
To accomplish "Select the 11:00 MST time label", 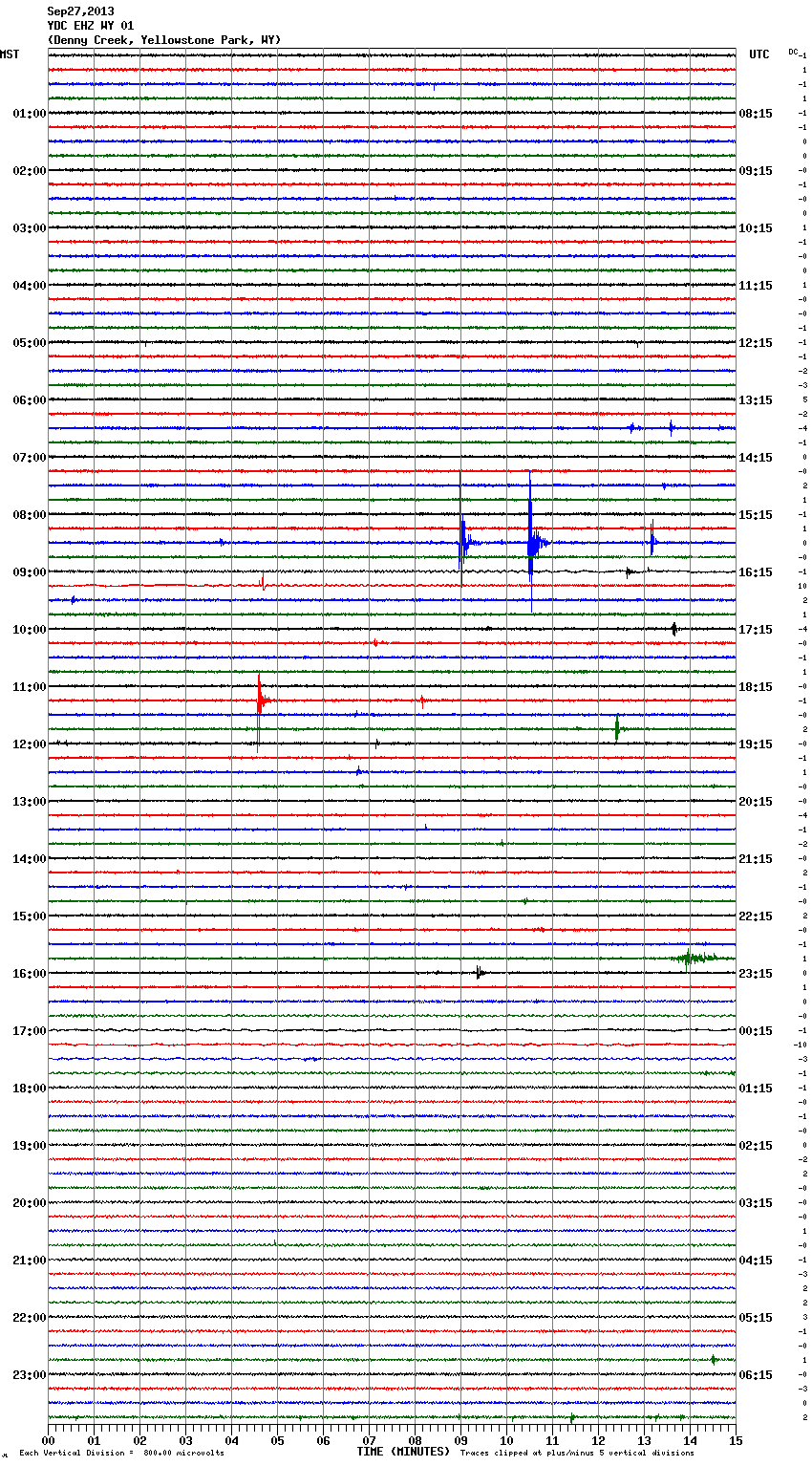I will pos(30,687).
